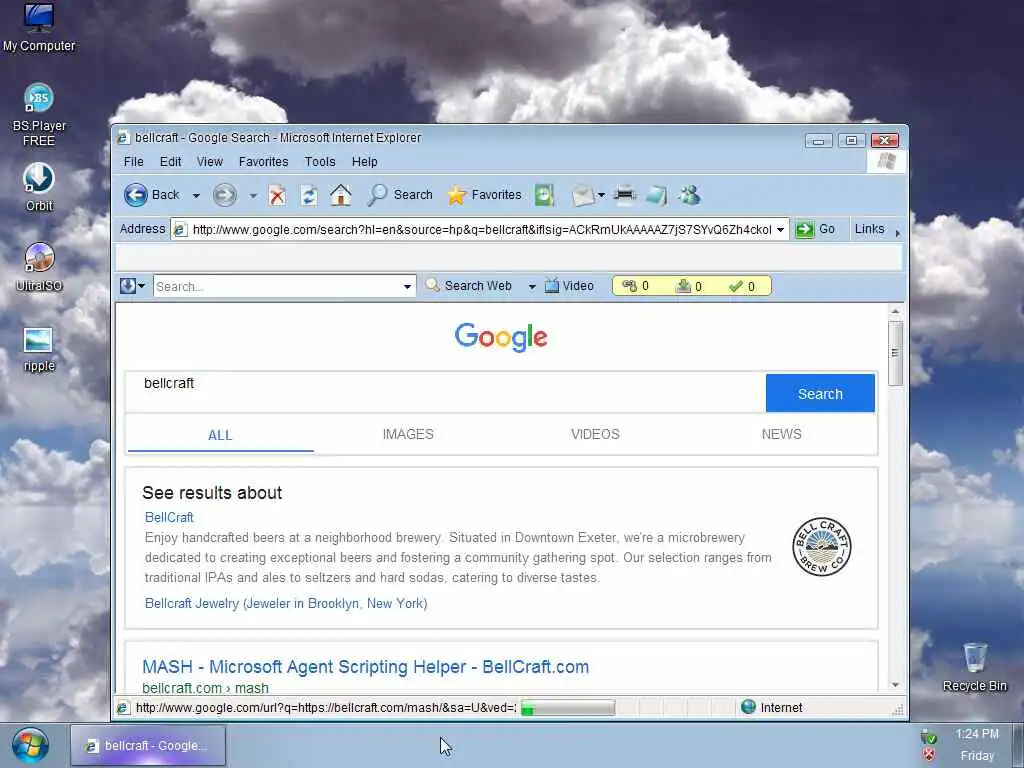This screenshot has height=768, width=1024.
Task: Go to the Home page icon
Action: click(x=340, y=195)
